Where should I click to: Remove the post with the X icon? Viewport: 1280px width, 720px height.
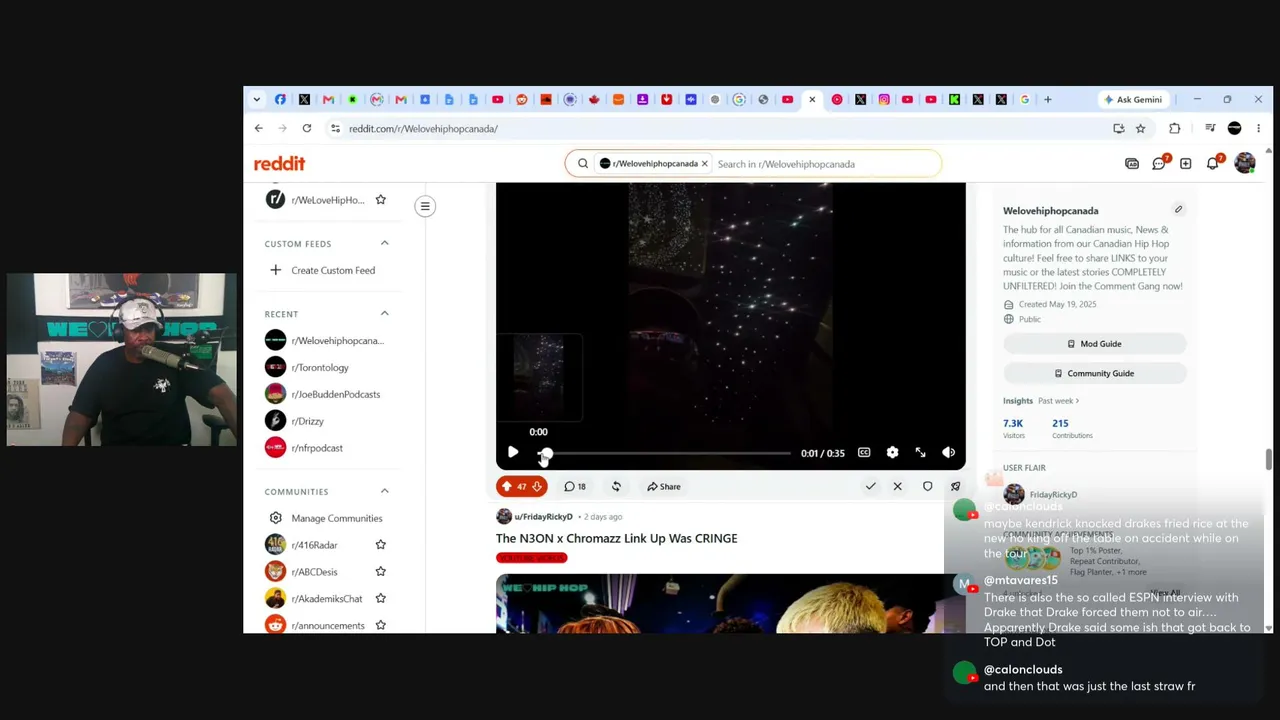point(897,487)
